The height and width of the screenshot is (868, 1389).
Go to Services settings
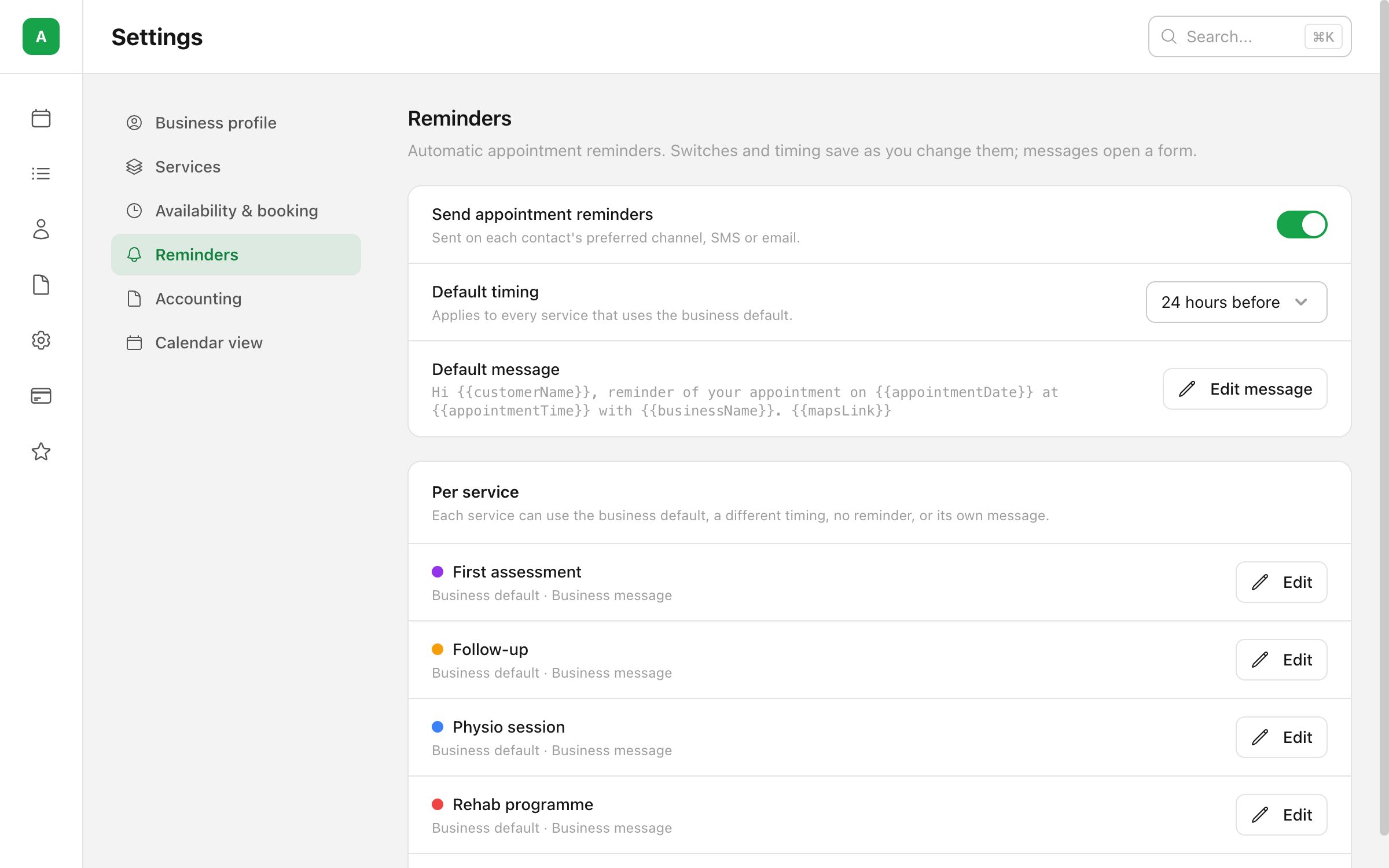click(x=236, y=167)
